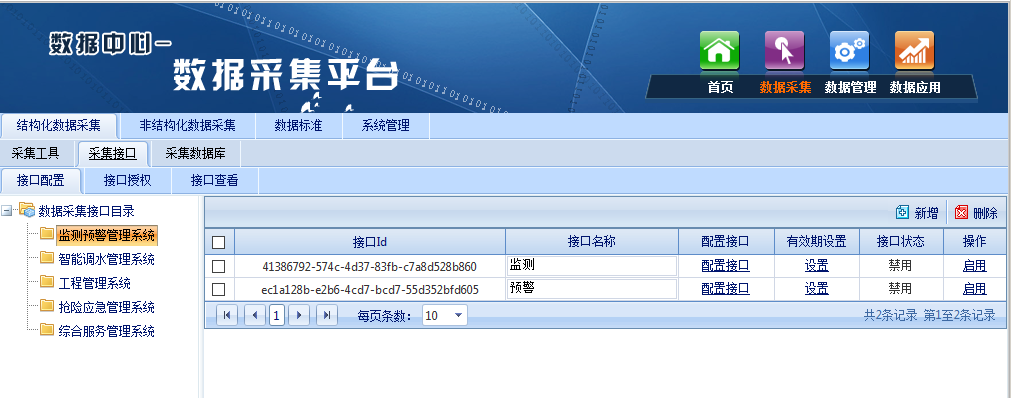Click the purple 数据采集 cursor icon

tap(785, 50)
